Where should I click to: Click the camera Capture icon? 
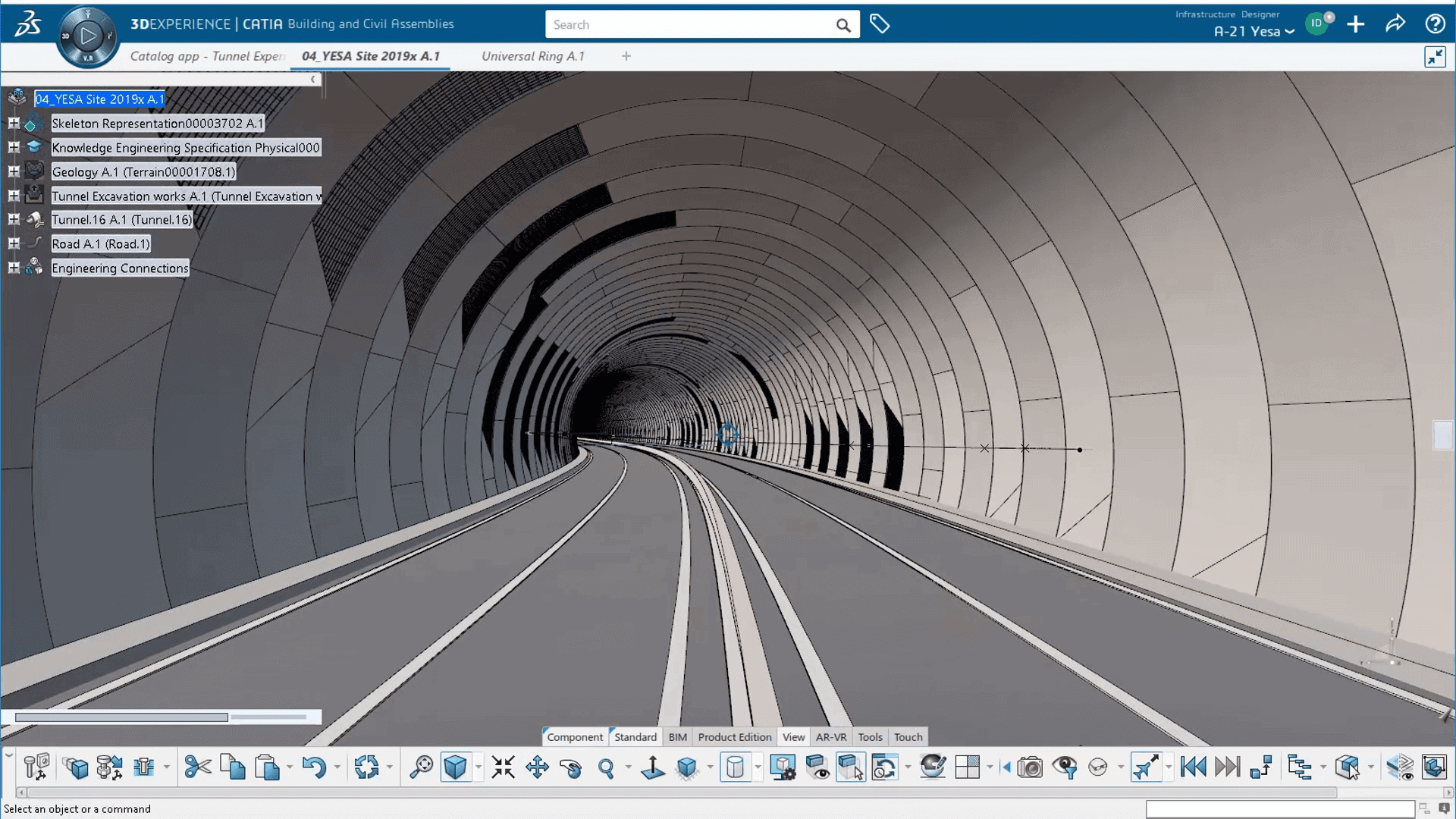tap(1030, 767)
